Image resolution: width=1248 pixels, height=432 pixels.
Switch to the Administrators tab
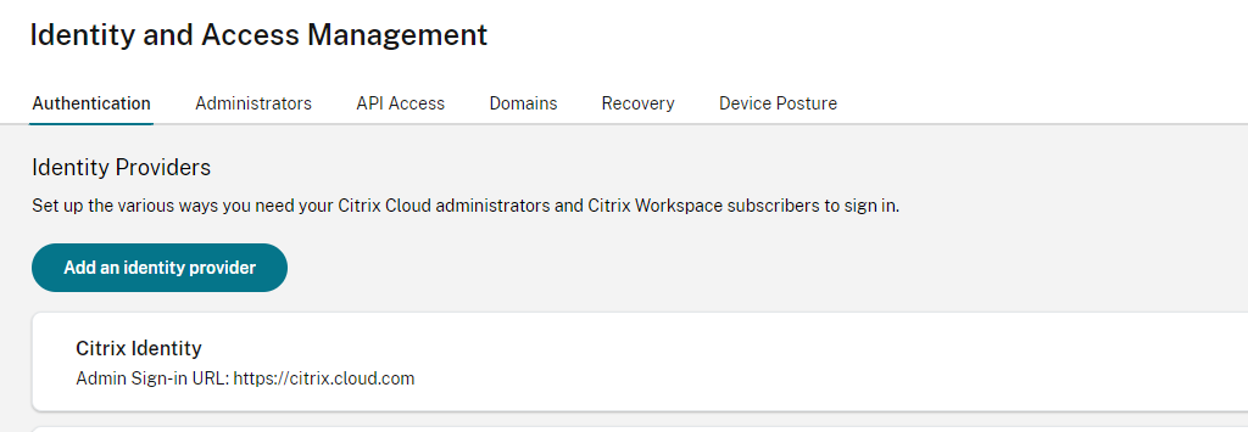[253, 103]
